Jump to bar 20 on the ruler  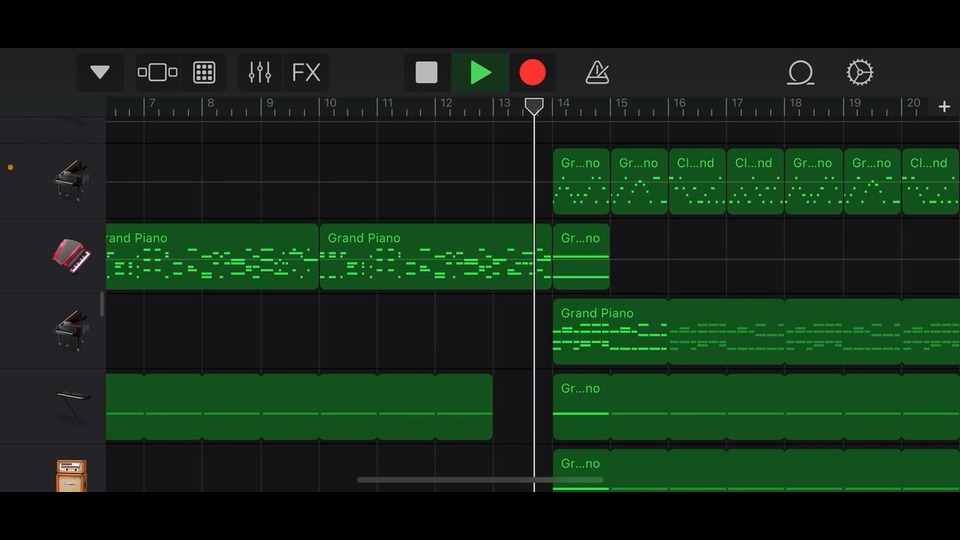click(913, 103)
